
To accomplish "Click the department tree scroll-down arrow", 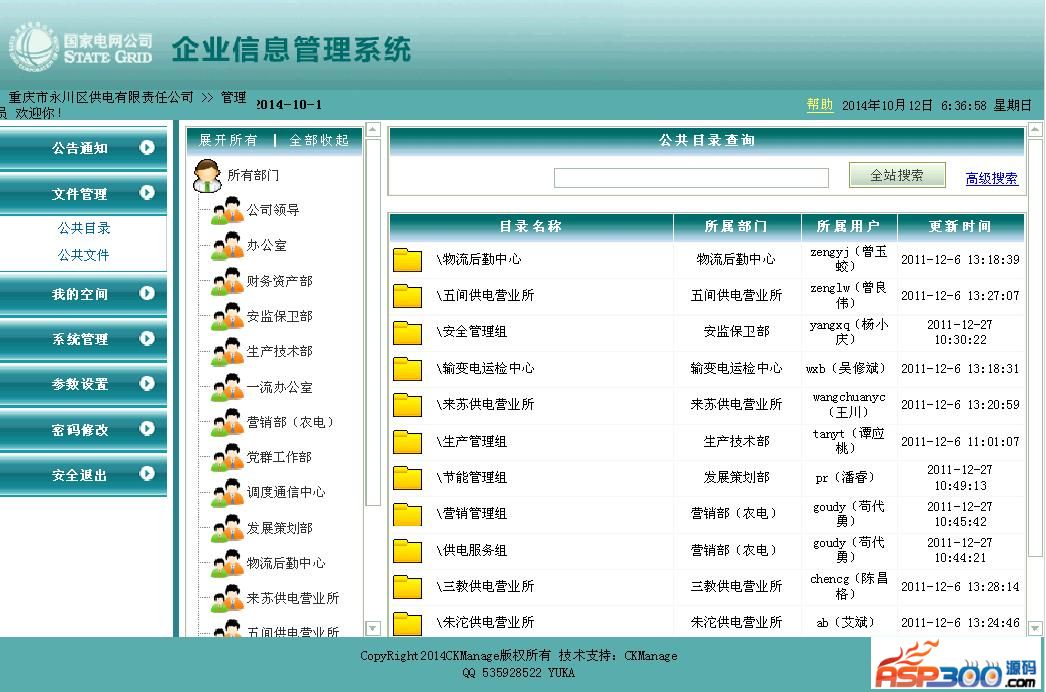I will pos(373,629).
